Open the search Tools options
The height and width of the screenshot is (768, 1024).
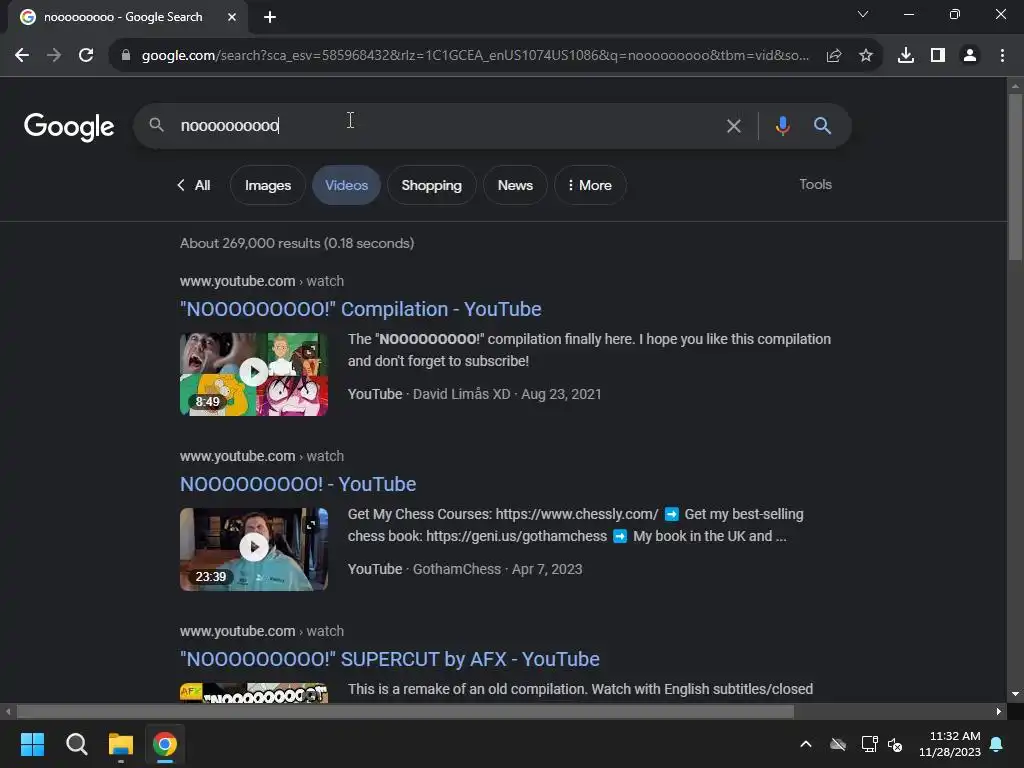[x=816, y=184]
